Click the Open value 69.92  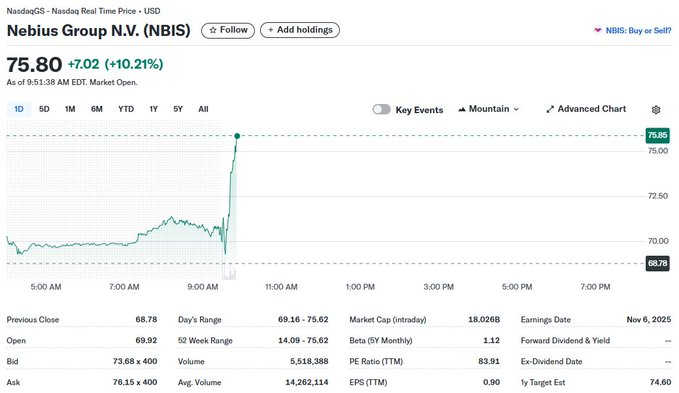(x=146, y=340)
